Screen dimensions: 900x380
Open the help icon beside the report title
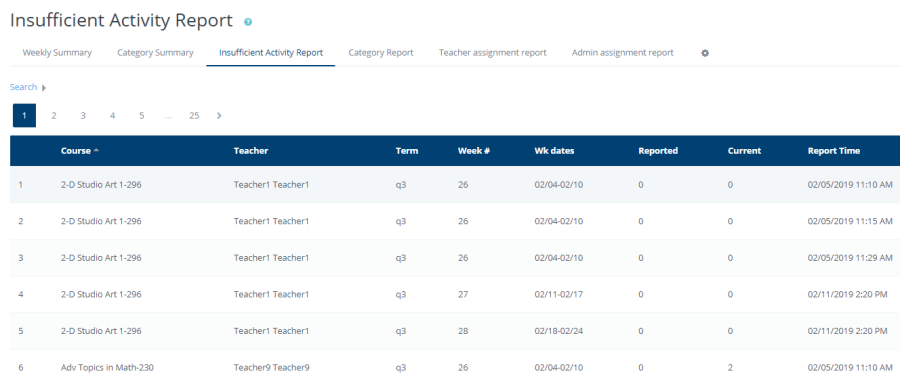pos(248,22)
